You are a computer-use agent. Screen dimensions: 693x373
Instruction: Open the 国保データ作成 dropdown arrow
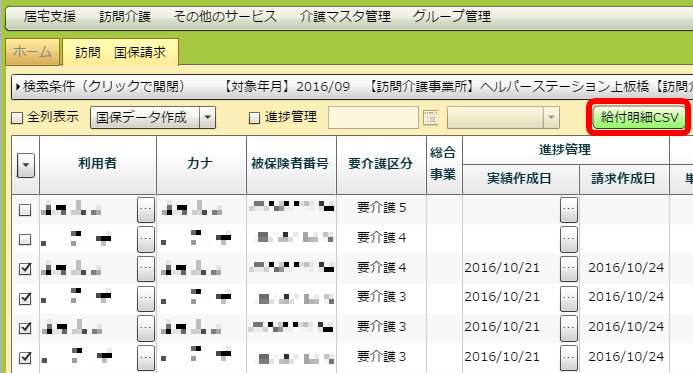click(x=207, y=118)
